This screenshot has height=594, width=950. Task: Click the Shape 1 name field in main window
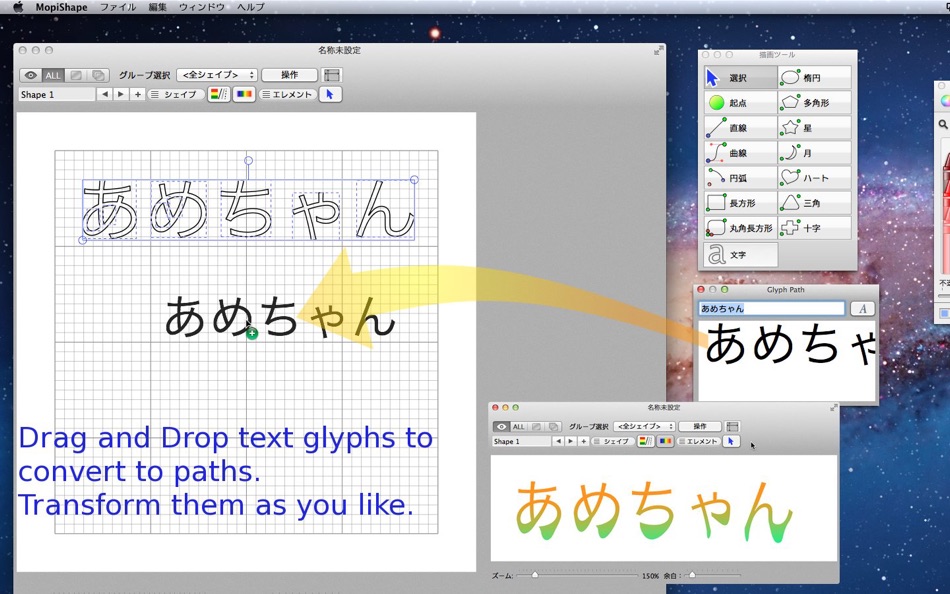tap(57, 95)
